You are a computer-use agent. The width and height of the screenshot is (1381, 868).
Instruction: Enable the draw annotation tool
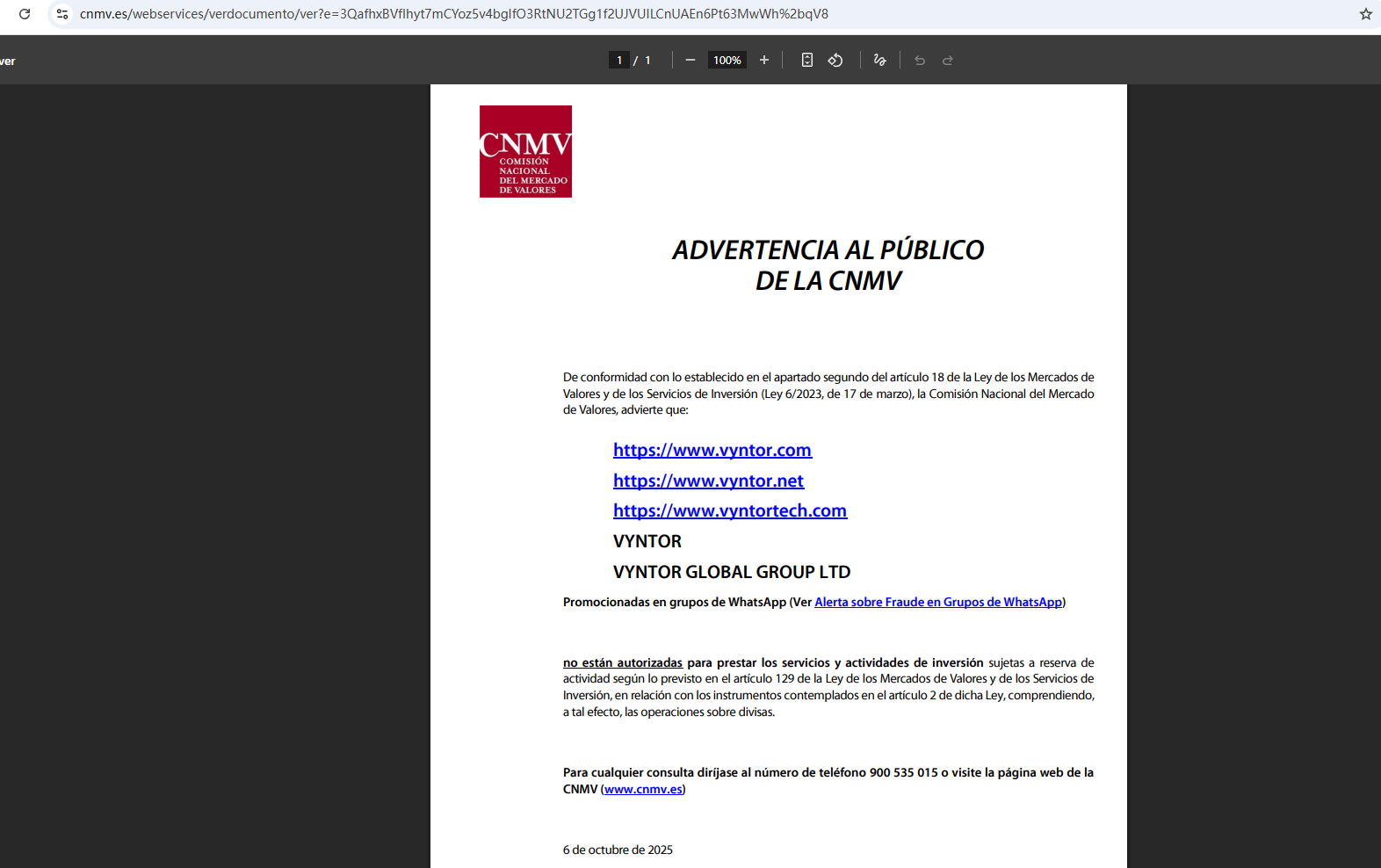click(879, 60)
